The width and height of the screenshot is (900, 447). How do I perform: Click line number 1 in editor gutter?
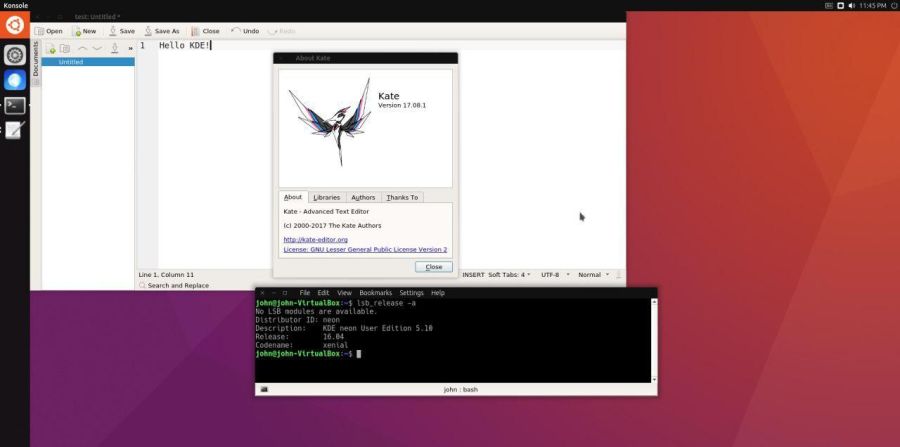coord(142,45)
